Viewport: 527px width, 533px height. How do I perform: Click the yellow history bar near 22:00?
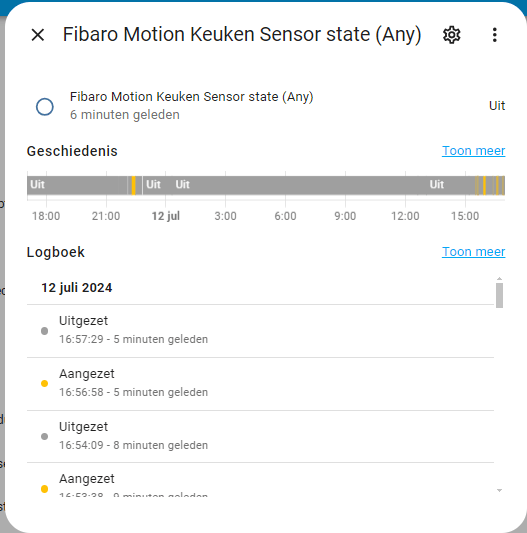pos(134,185)
